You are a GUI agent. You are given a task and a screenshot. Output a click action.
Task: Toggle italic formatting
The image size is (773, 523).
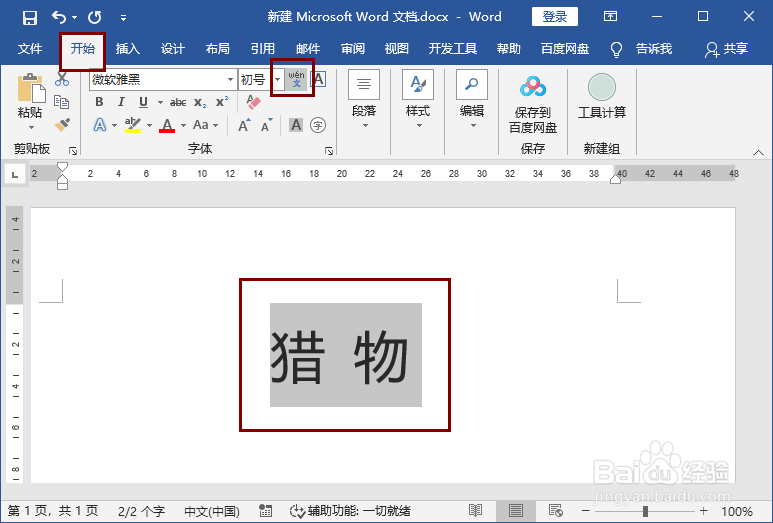click(121, 102)
